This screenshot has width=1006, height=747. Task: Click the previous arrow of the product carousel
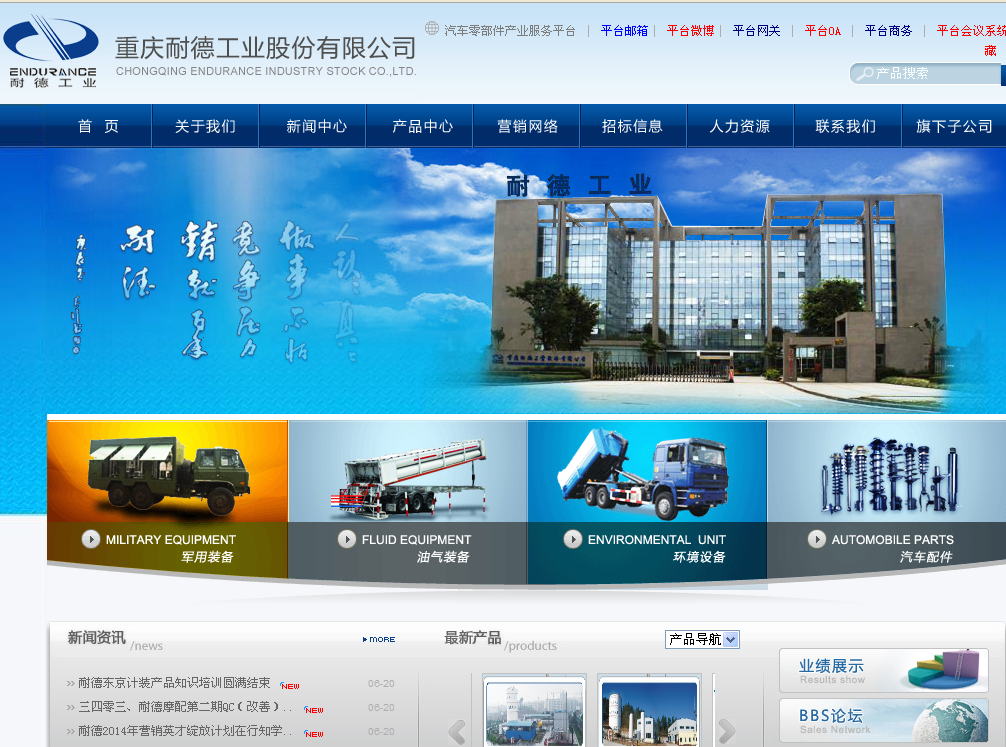click(x=457, y=732)
